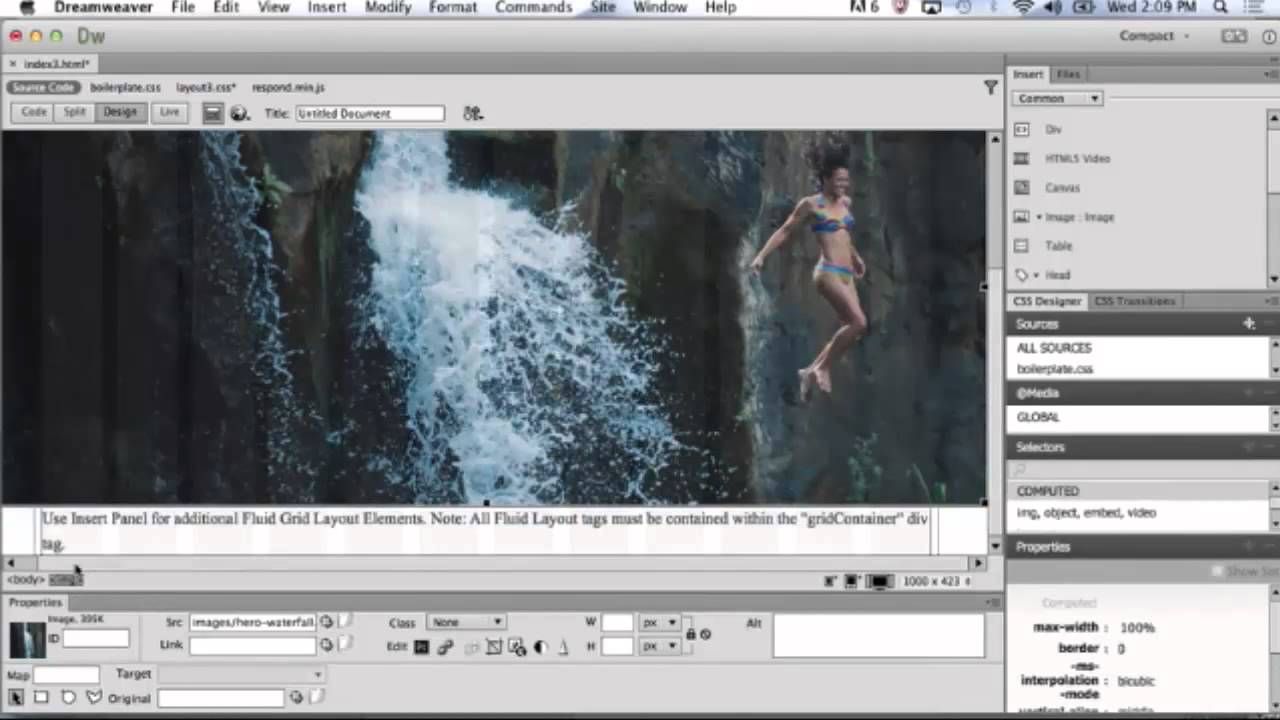Open Spotlight search in menu bar
The width and height of the screenshot is (1280, 720).
pos(1221,7)
